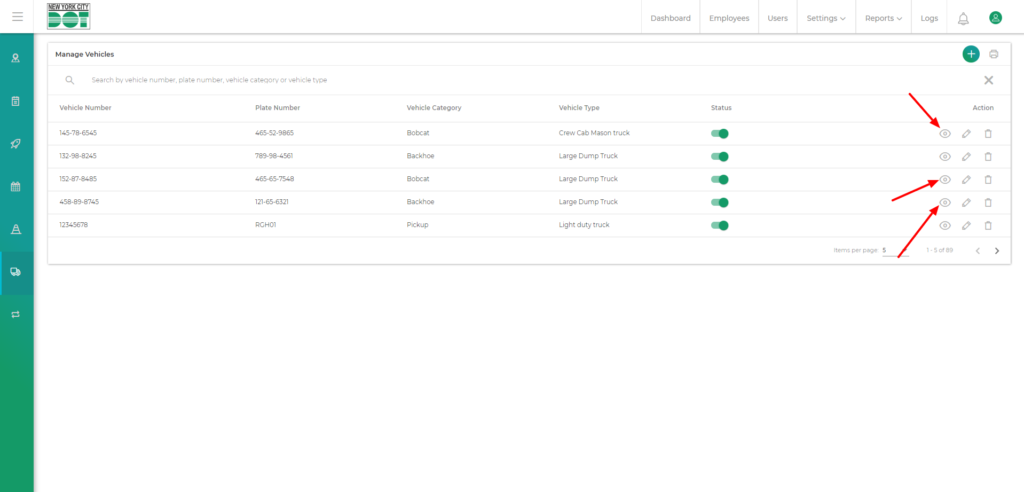Expand the Settings dropdown menu
Viewport: 1024px width, 492px height.
826,18
